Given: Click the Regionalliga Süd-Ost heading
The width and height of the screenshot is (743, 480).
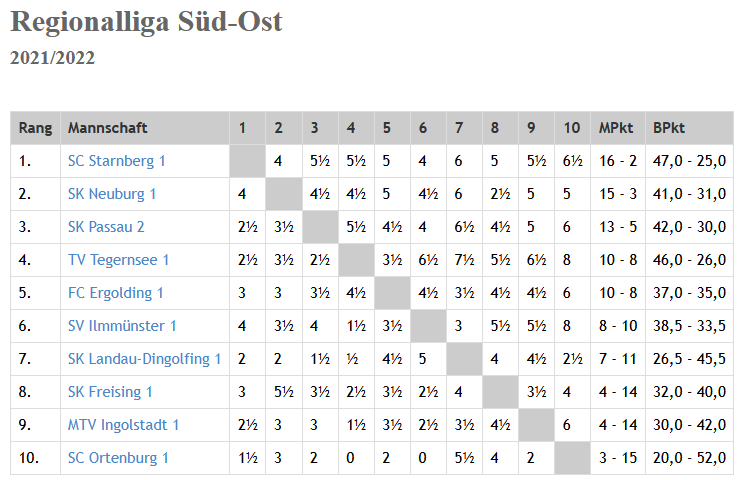Looking at the screenshot, I should pos(146,21).
